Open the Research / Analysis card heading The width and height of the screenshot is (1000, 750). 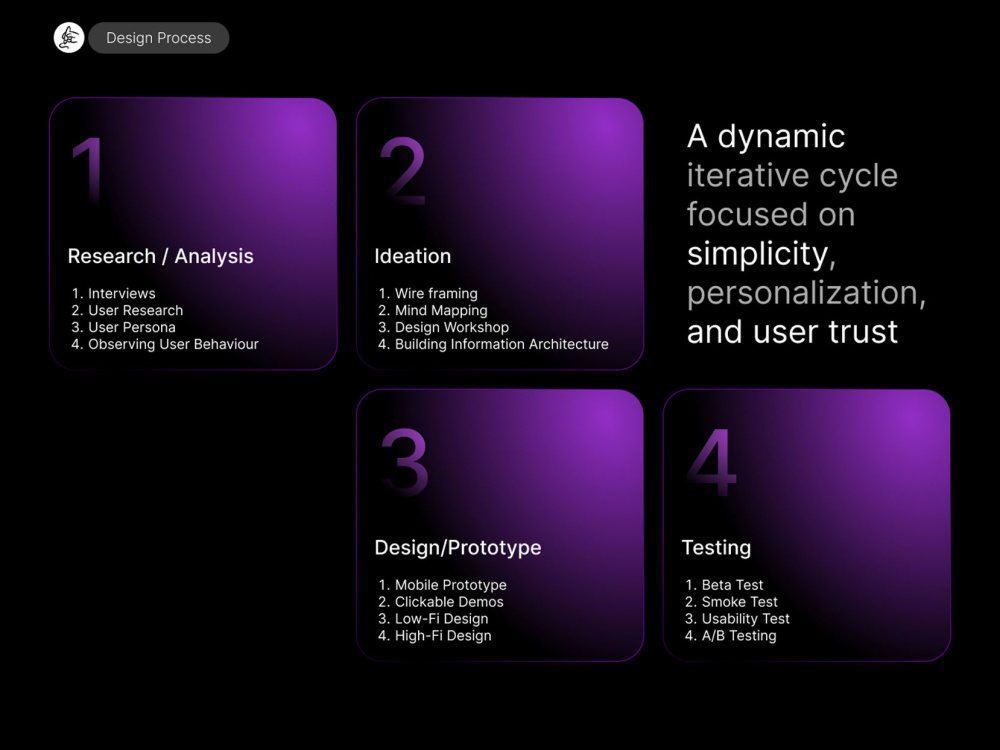[161, 256]
